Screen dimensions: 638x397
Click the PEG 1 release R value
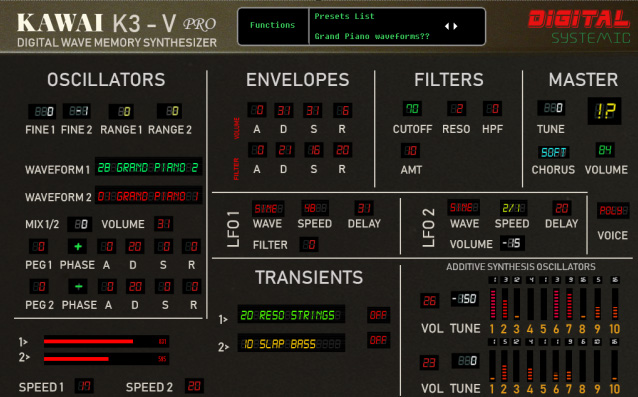(191, 246)
